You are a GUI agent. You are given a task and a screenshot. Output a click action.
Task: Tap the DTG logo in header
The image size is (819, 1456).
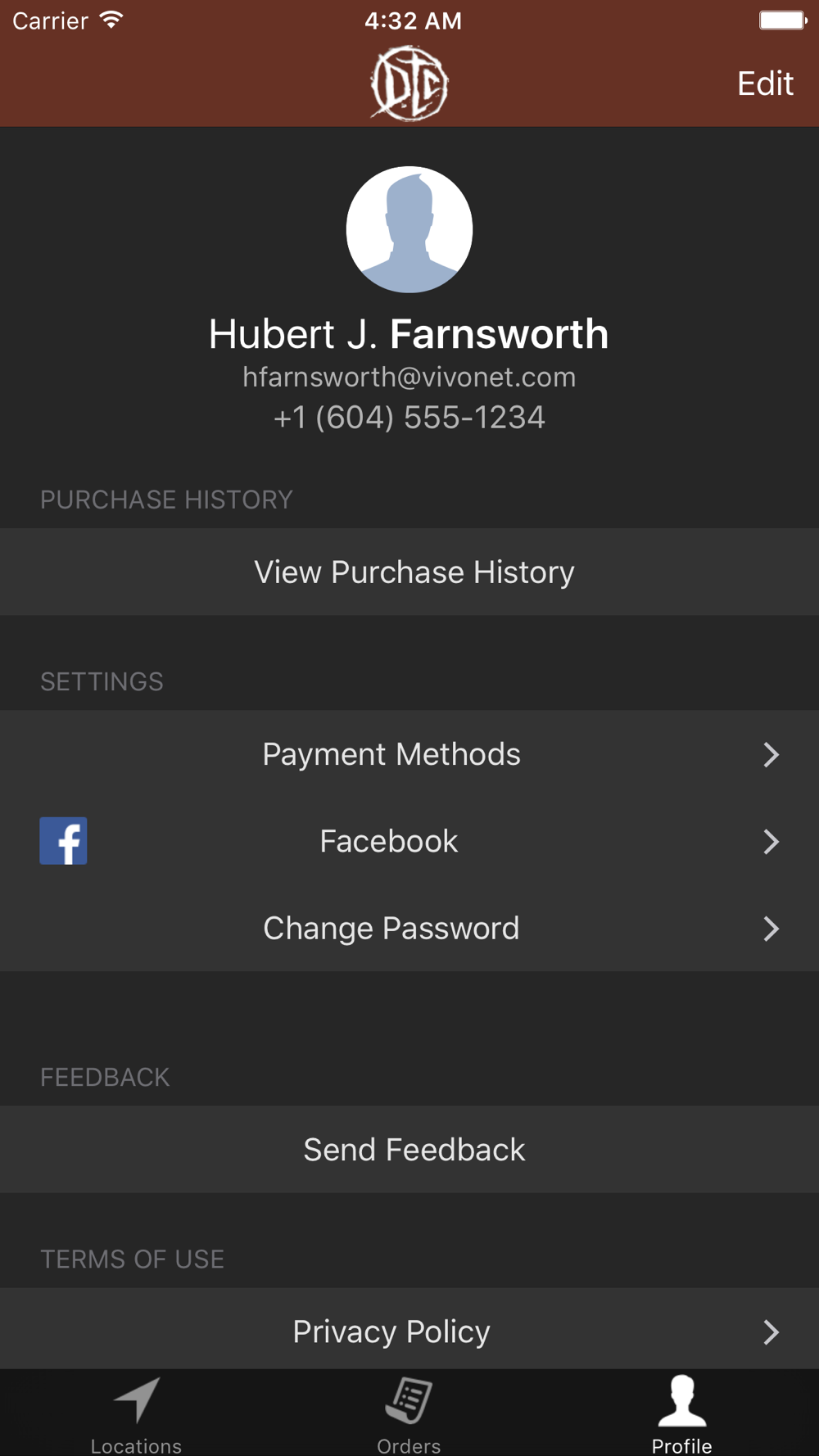[x=409, y=84]
